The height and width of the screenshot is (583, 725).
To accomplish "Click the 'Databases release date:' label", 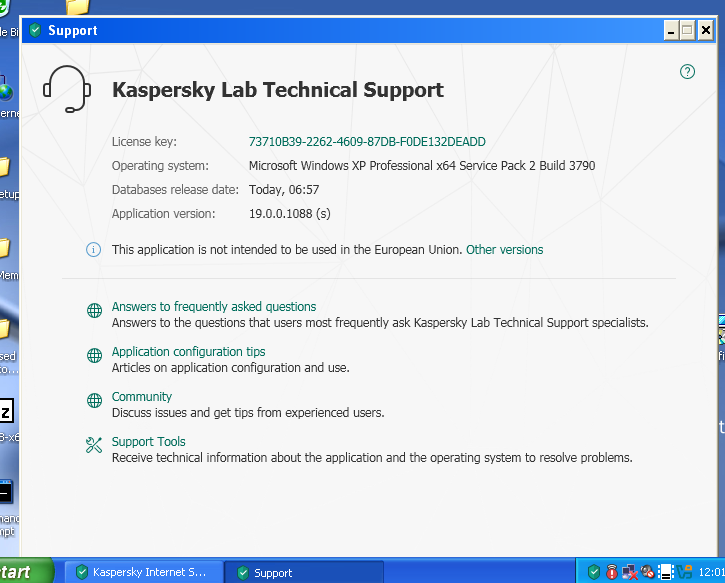I will [175, 190].
